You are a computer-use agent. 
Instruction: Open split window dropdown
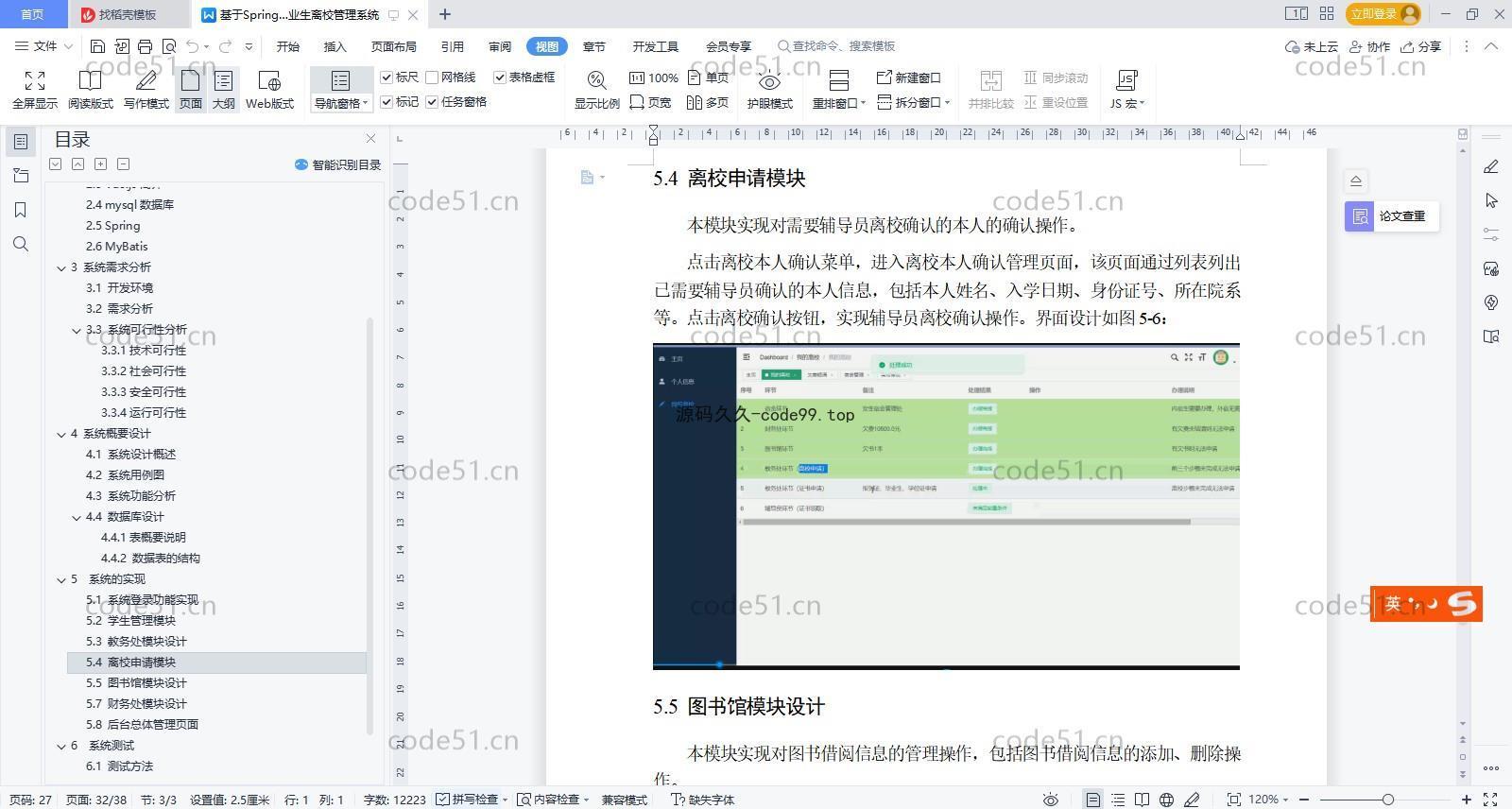(914, 102)
